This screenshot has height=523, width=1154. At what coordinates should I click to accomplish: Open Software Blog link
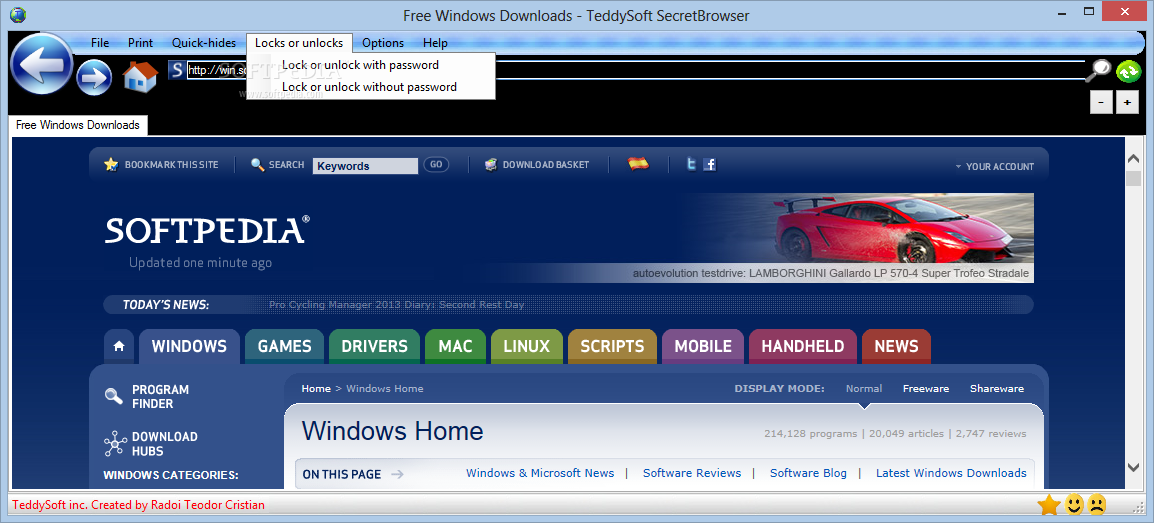coord(808,473)
